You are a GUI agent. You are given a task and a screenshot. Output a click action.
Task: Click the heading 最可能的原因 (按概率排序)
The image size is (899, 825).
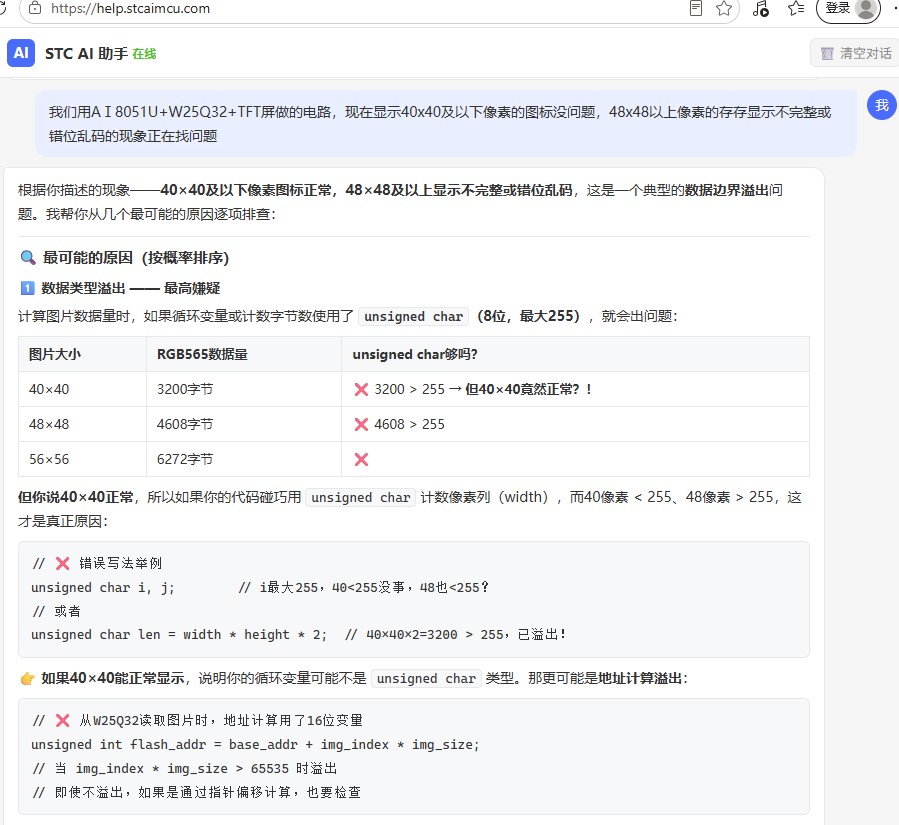coord(136,258)
